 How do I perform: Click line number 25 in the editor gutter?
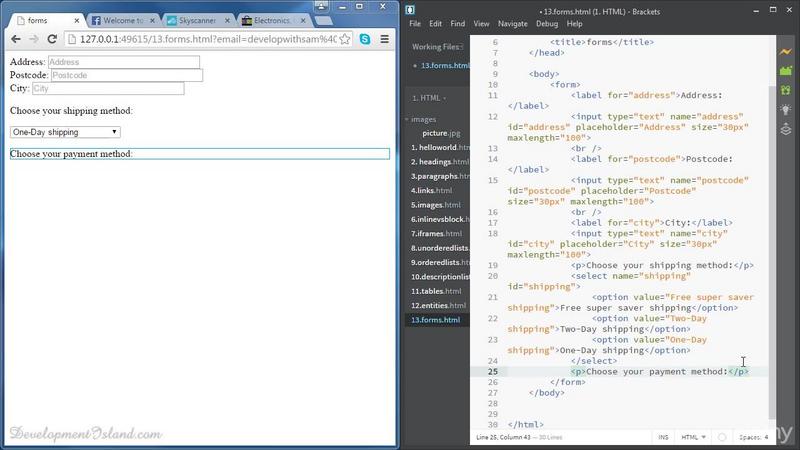click(x=492, y=371)
